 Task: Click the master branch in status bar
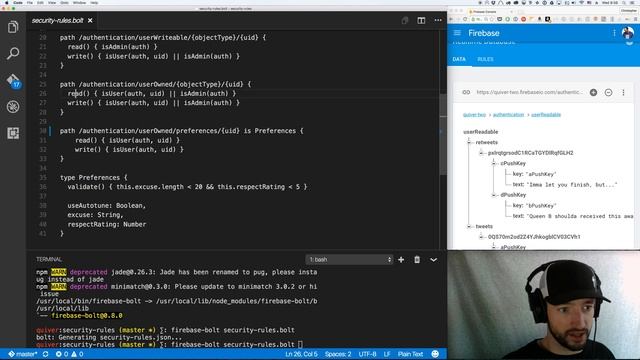[22, 354]
